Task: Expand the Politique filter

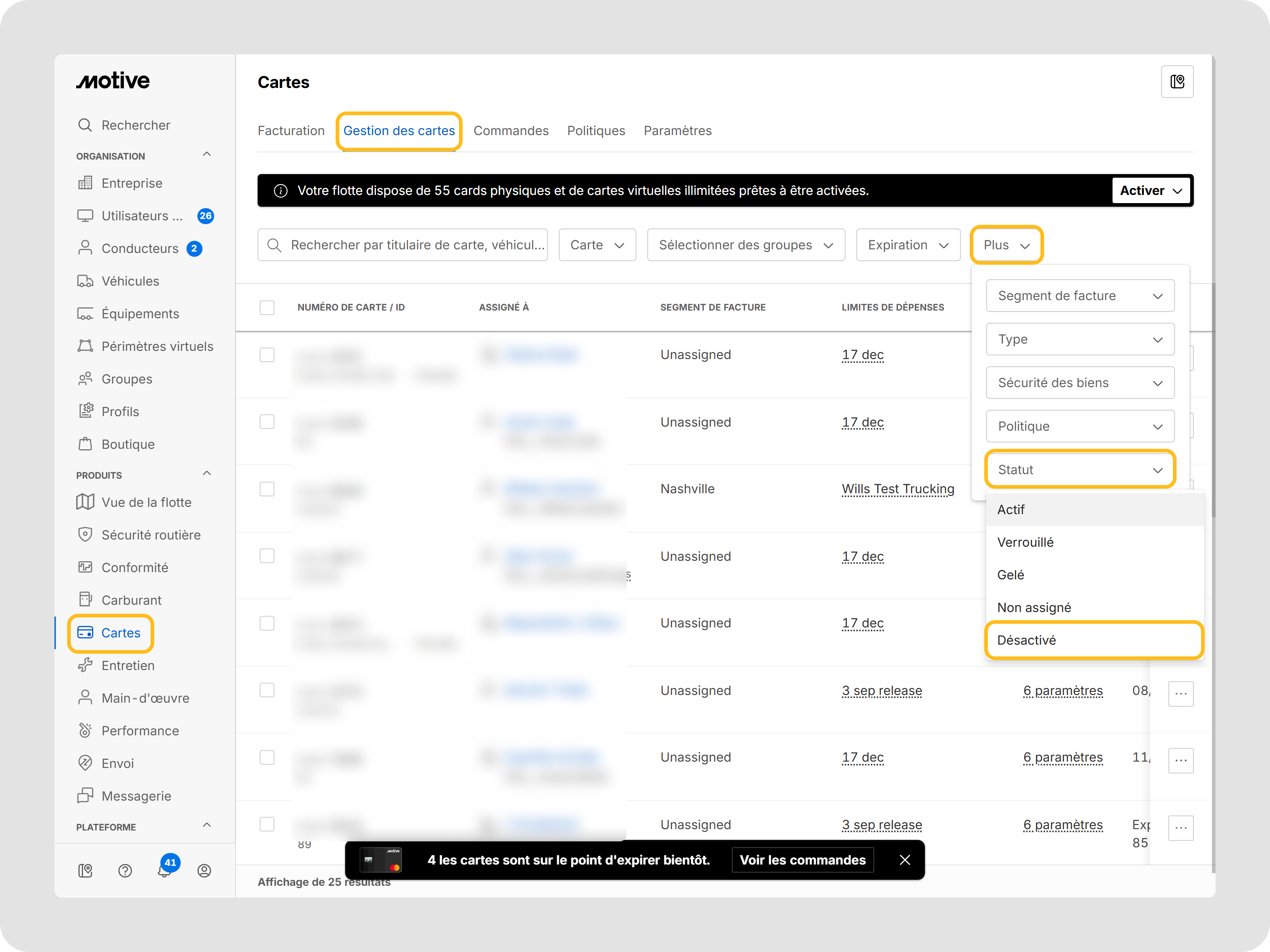Action: (1080, 427)
